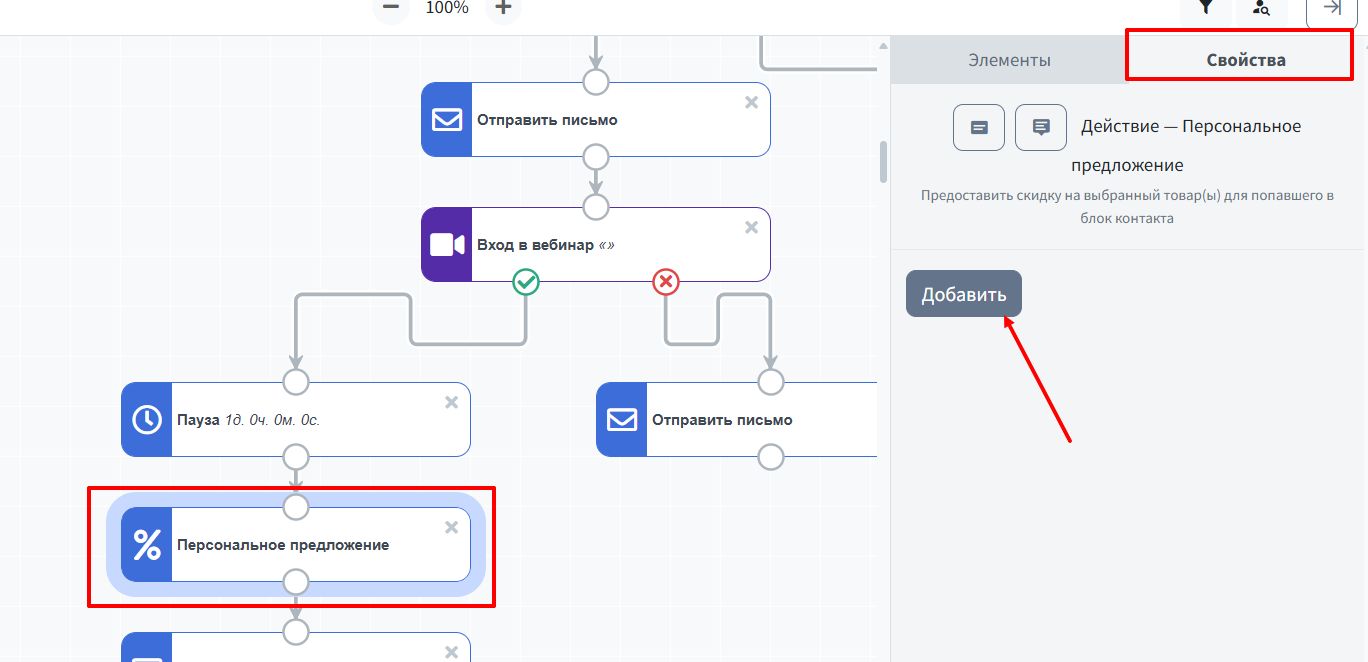Open the comment bubble icon button

pyautogui.click(x=1041, y=127)
